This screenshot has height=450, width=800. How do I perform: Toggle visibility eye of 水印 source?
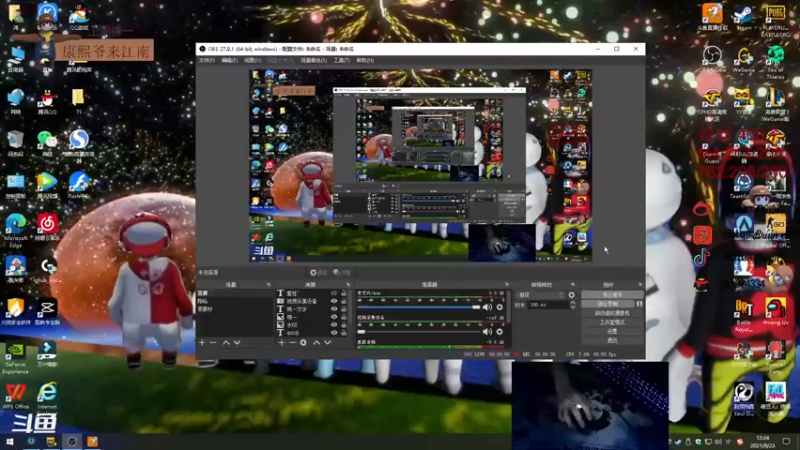click(334, 324)
